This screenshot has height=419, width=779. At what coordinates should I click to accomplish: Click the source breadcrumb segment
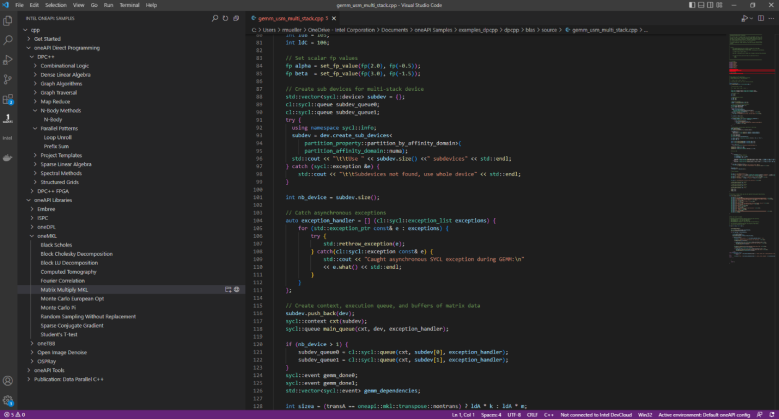[549, 30]
